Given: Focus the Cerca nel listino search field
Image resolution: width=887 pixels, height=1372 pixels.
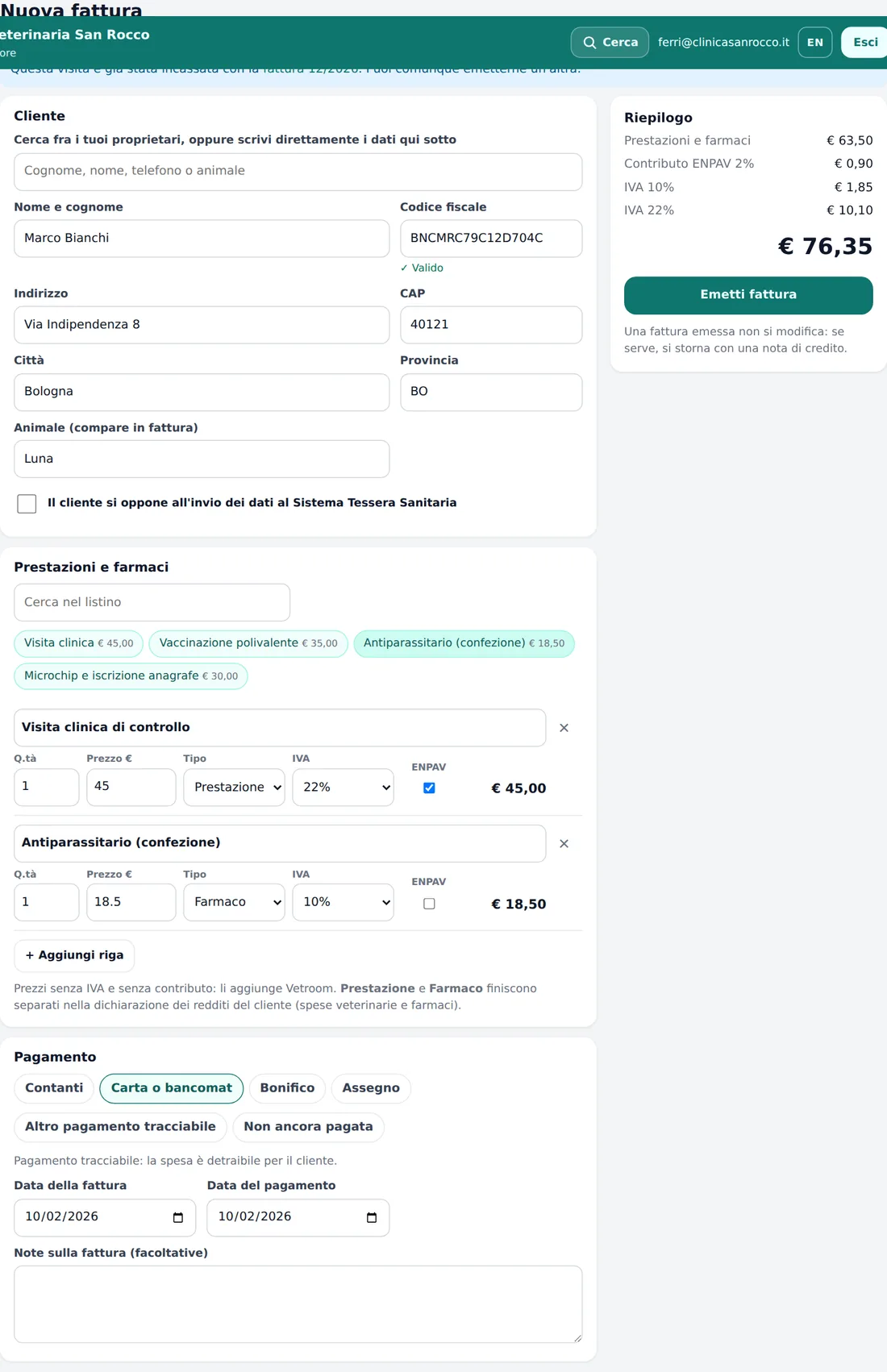Looking at the screenshot, I should pos(152,602).
